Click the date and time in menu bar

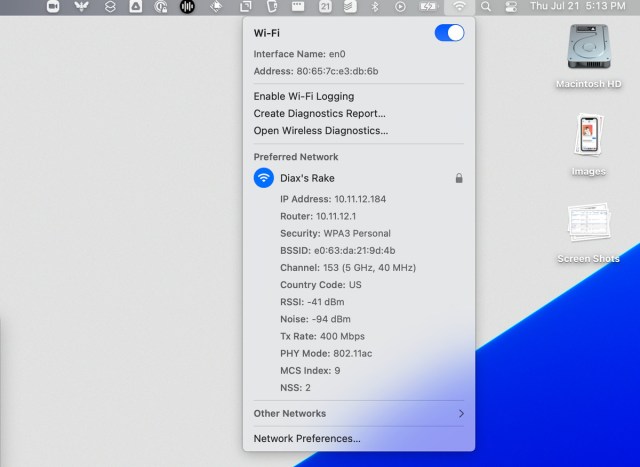(x=578, y=6)
